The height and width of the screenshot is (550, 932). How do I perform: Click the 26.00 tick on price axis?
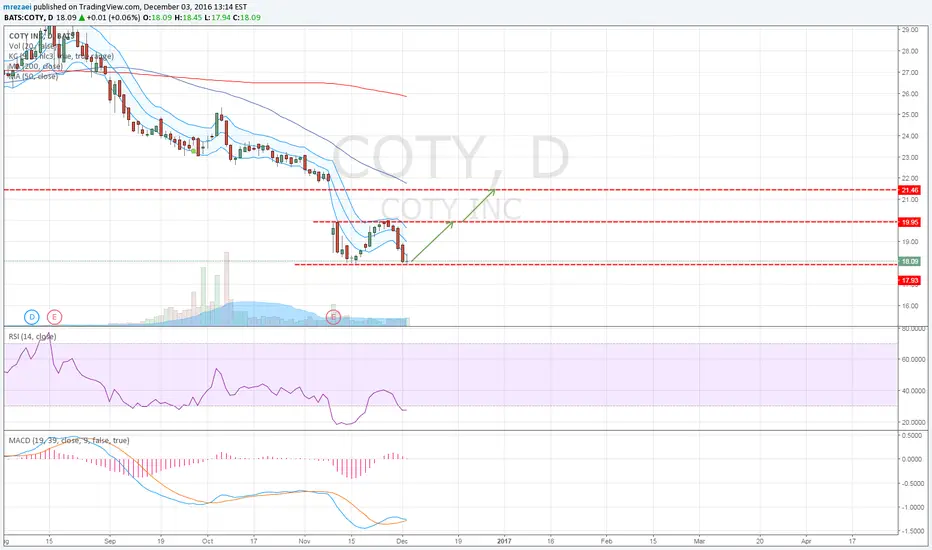(x=909, y=94)
